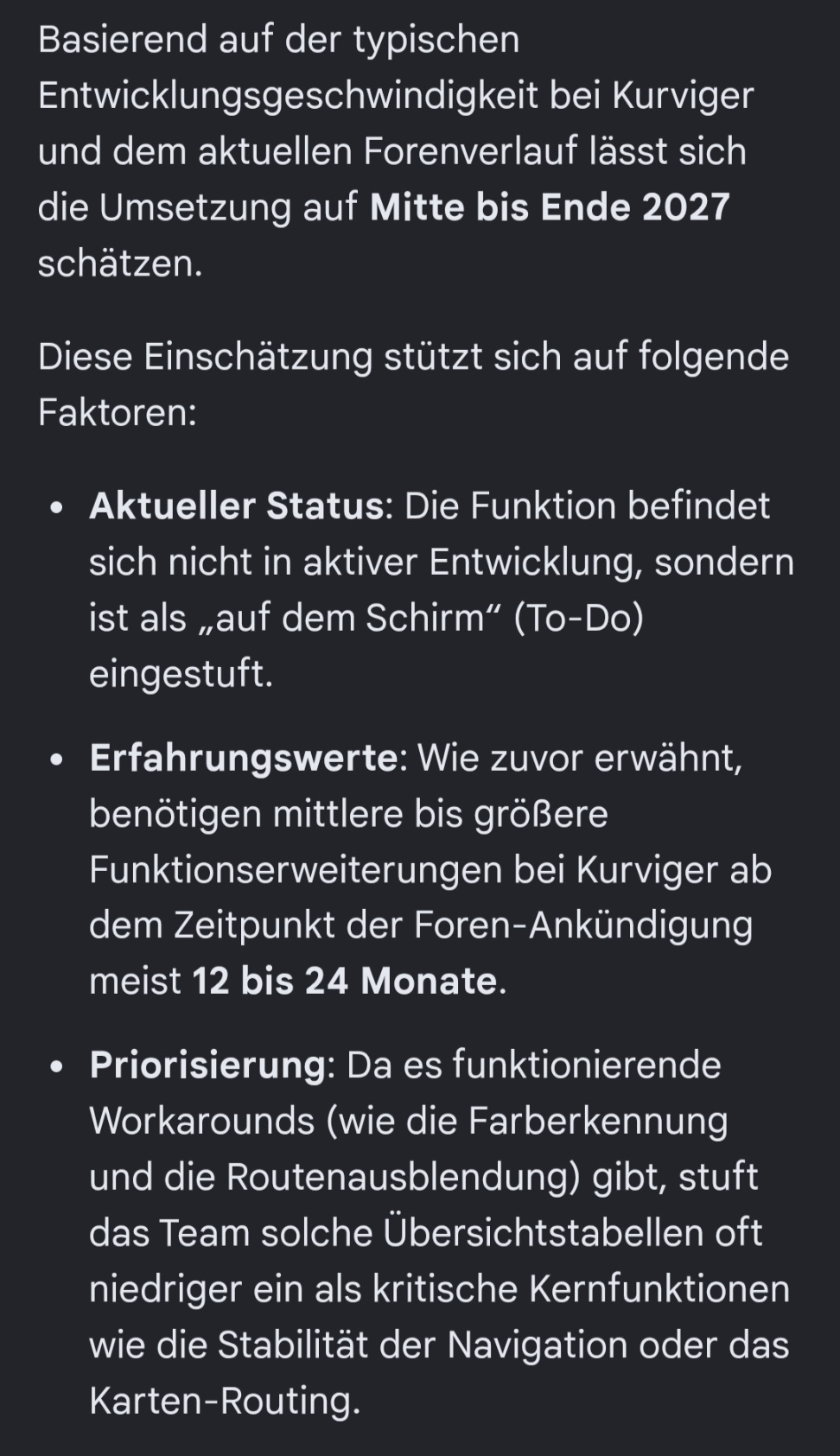Screen dimensions: 840x1456
Task: Click the bullet point before Erfahrungswerte
Action: (x=57, y=760)
